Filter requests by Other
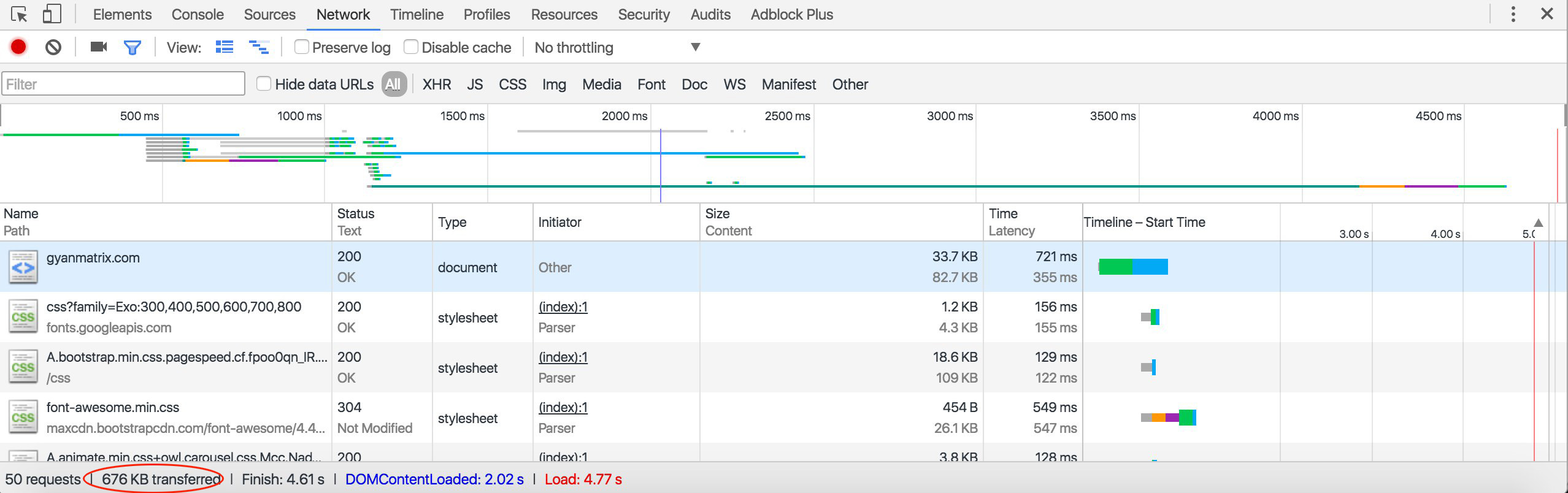Viewport: 1568px width, 493px height. [x=850, y=84]
